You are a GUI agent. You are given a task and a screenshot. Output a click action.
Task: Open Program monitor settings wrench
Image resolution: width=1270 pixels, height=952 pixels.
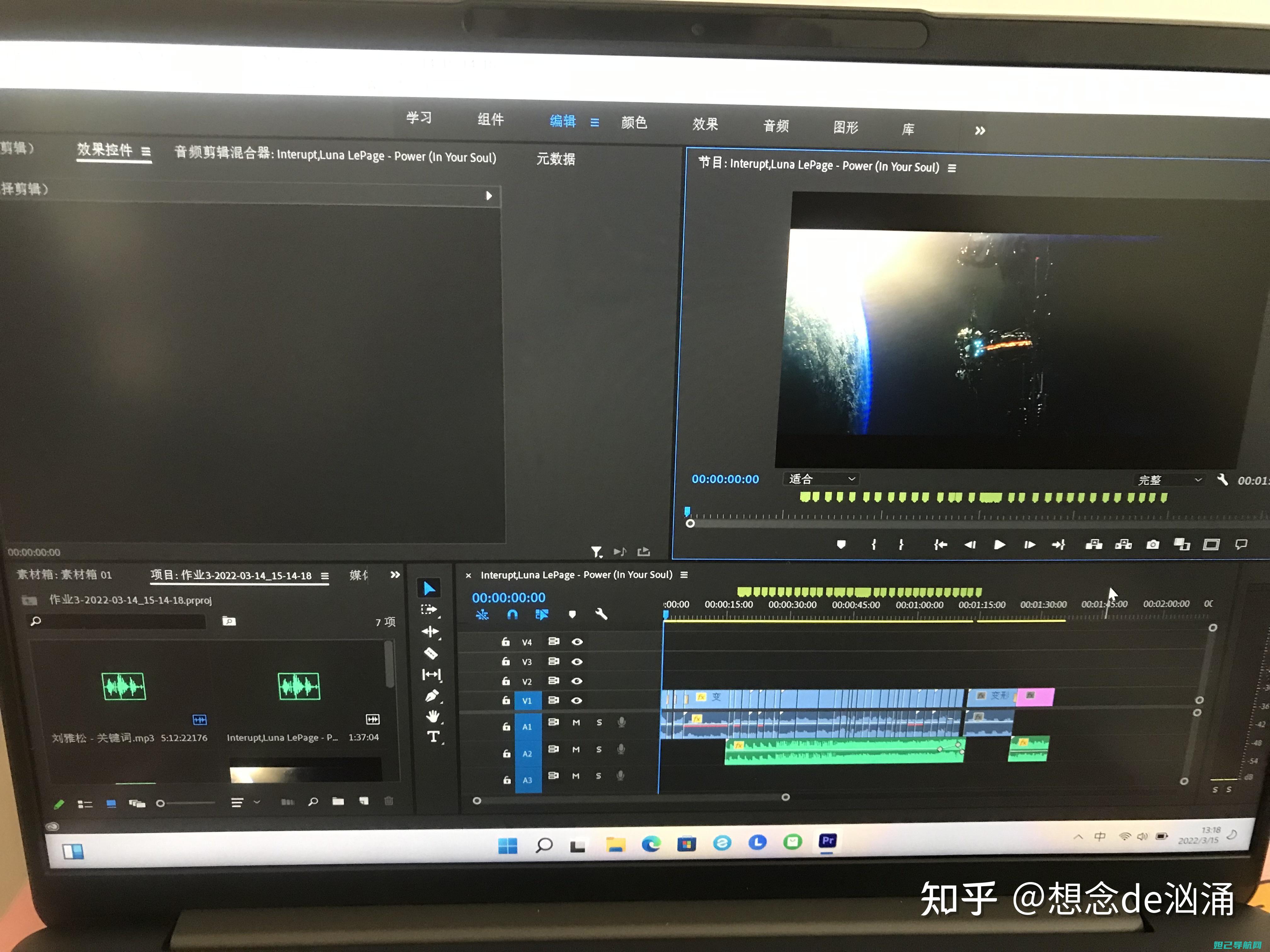1222,479
